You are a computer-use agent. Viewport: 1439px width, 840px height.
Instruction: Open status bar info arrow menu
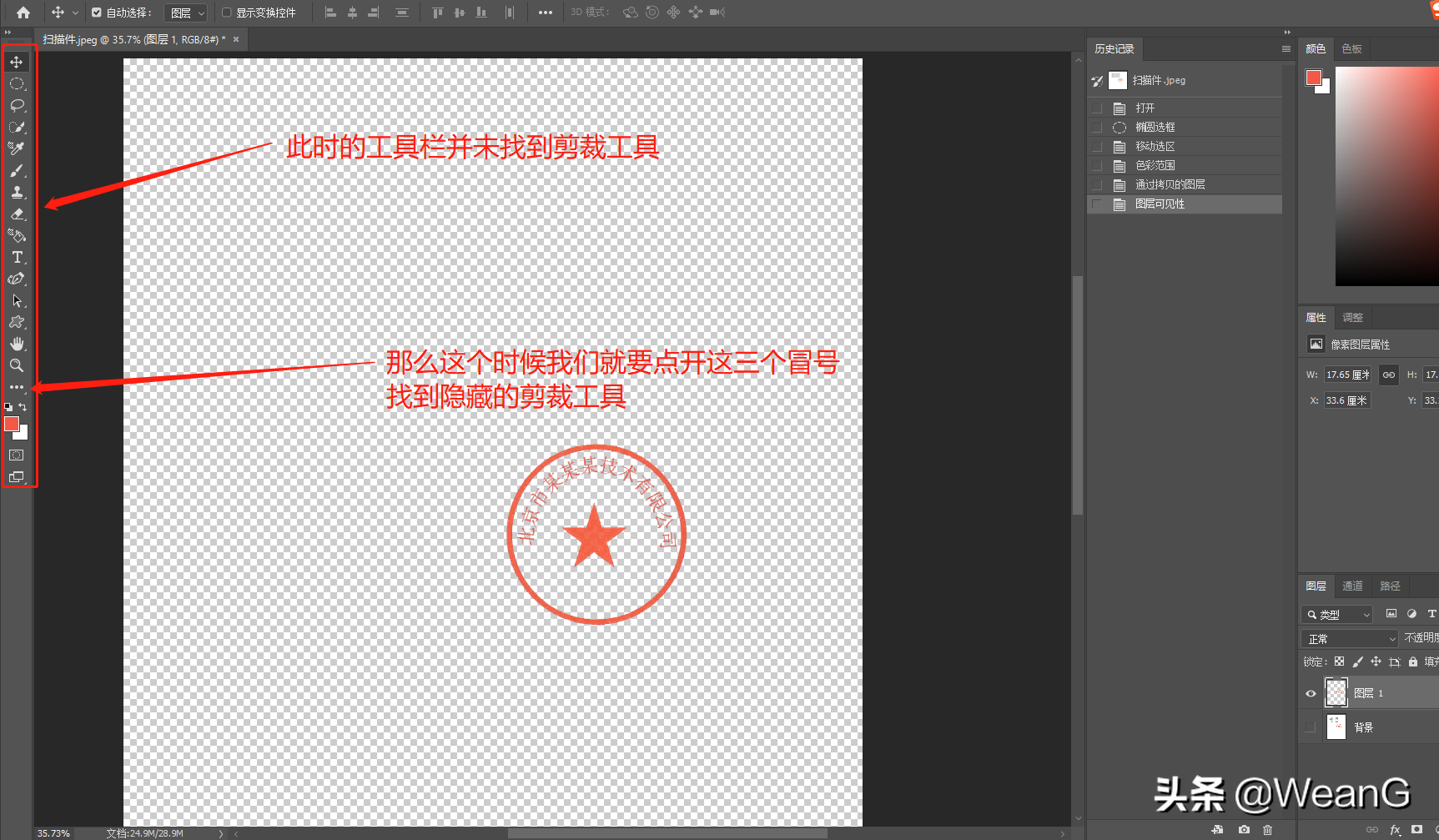(221, 833)
